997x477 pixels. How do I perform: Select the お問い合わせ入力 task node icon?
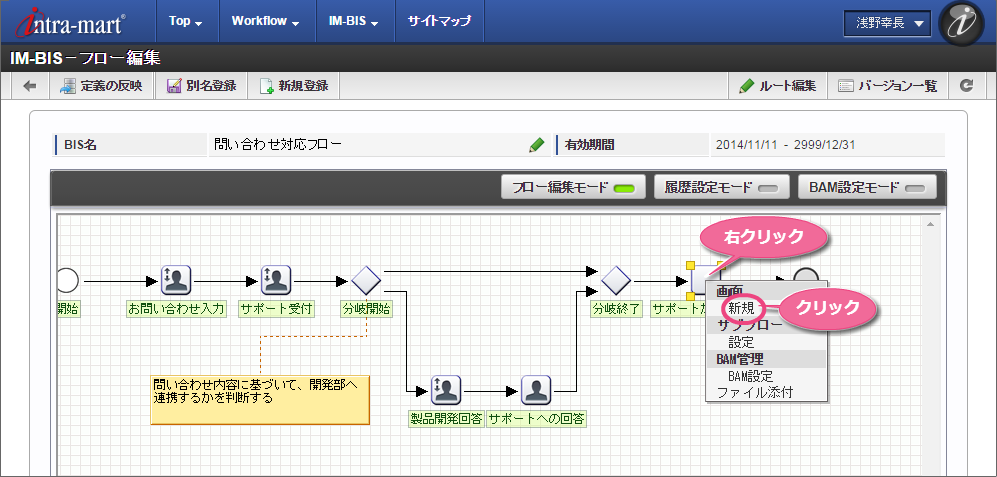(x=176, y=280)
